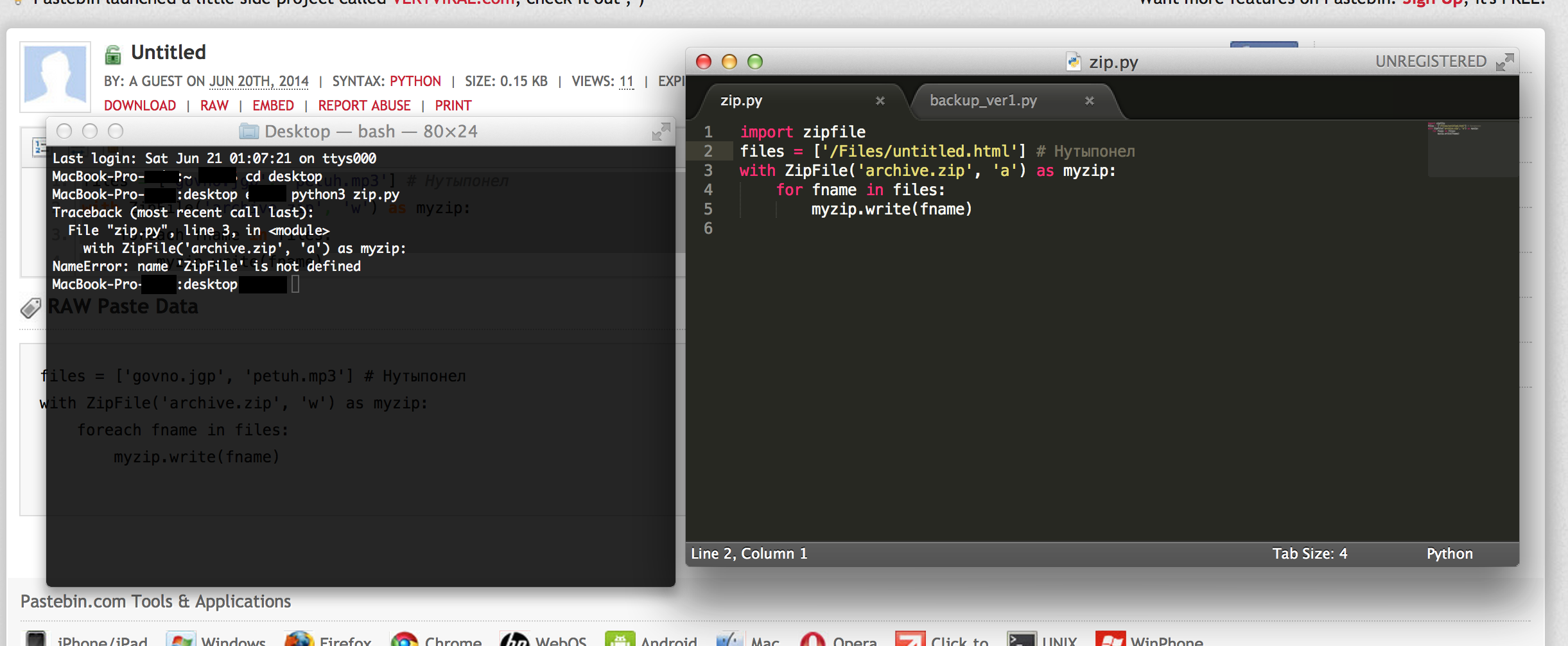
Task: Click the full-screen arrows icon in Sublime Text
Action: coord(1504,62)
